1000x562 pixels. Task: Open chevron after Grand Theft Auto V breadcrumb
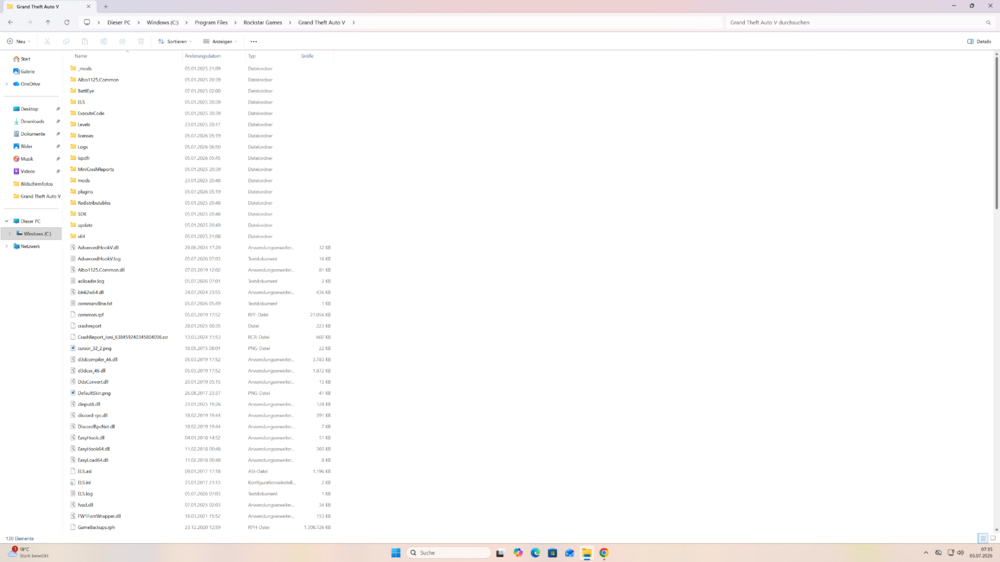click(353, 22)
